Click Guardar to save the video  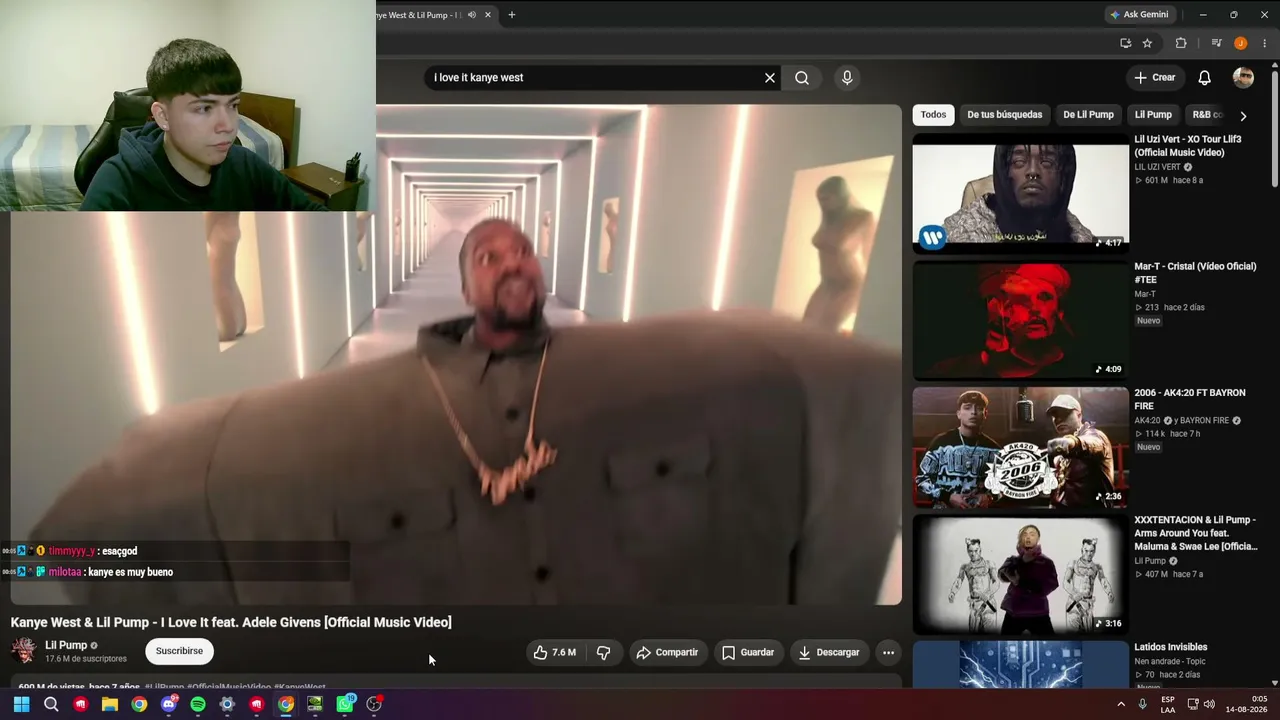tap(748, 653)
